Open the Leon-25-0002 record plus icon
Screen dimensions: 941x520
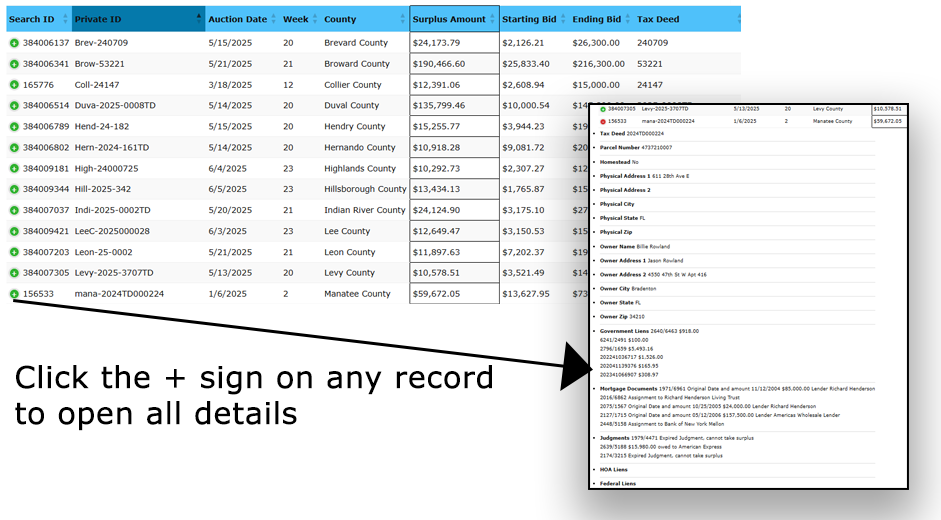click(14, 252)
